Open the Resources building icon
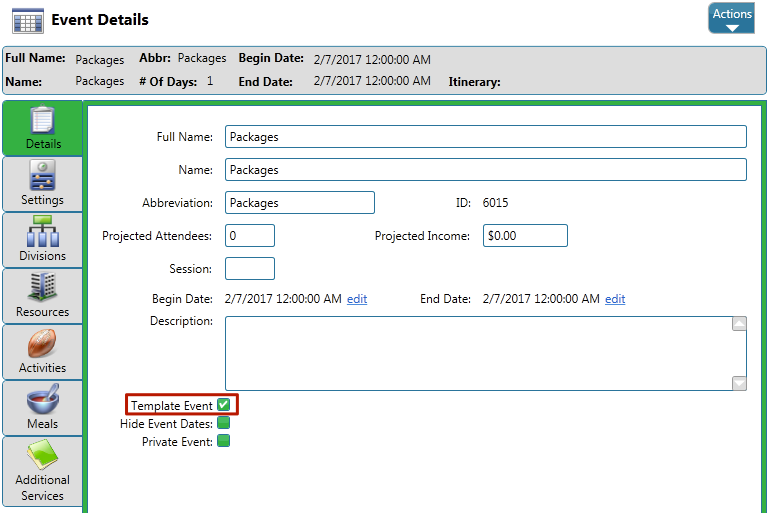This screenshot has width=771, height=513. tap(43, 288)
